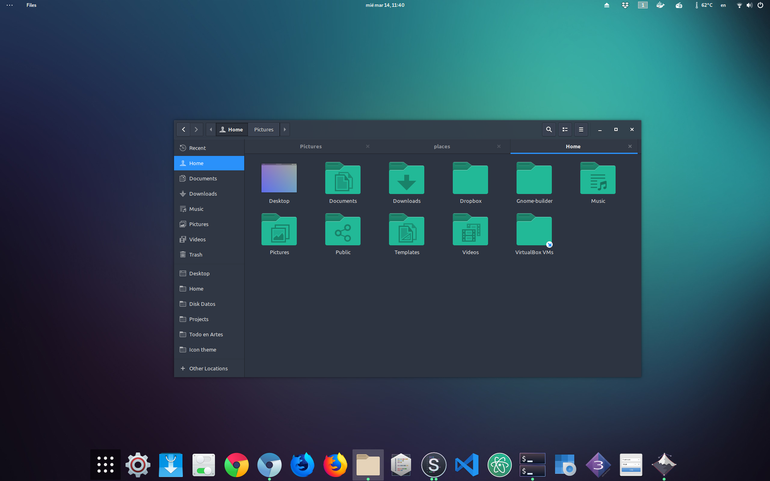
Task: Switch to the places tab
Action: (441, 146)
